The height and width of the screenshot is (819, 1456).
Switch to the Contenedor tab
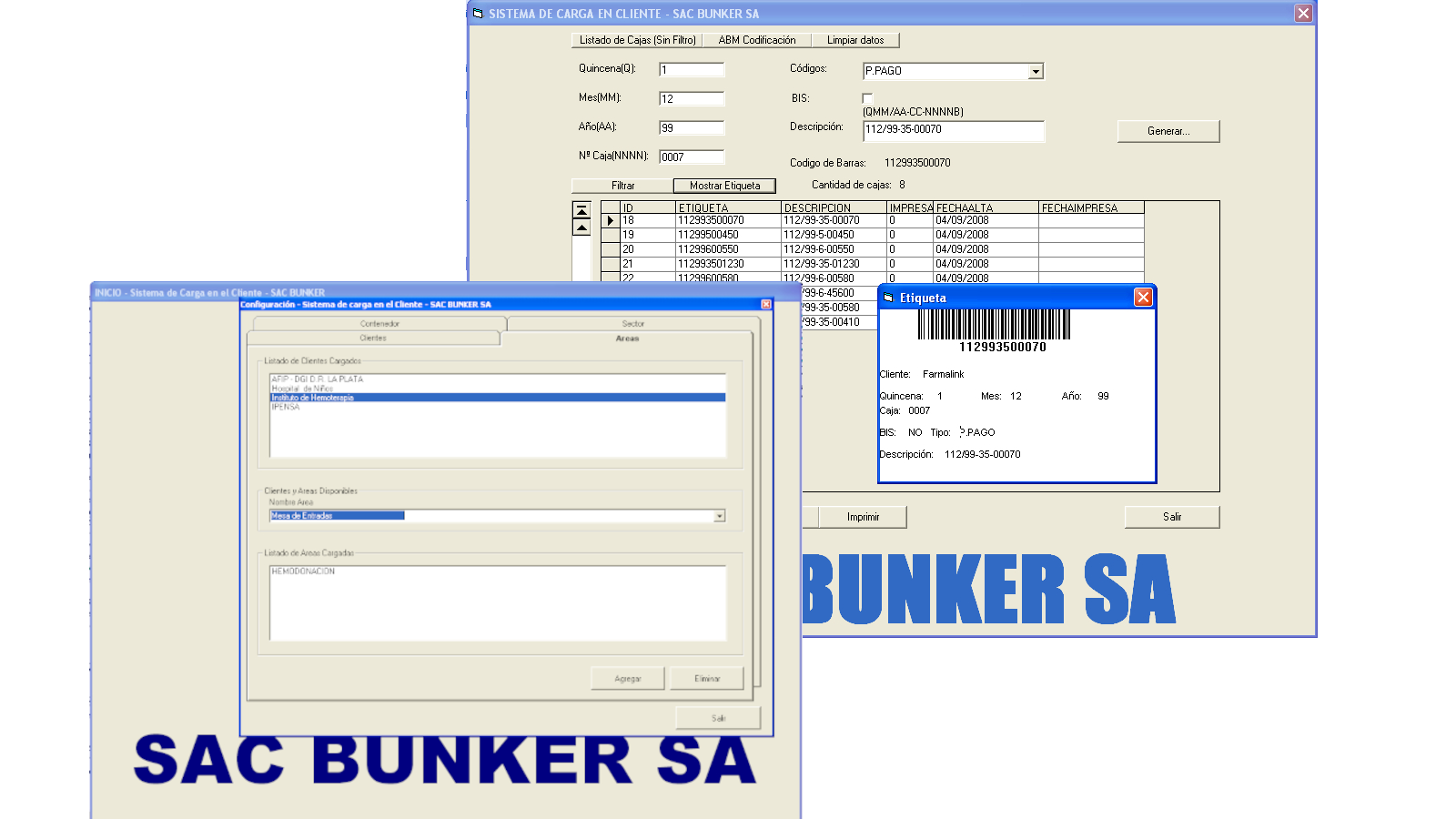pyautogui.click(x=379, y=324)
